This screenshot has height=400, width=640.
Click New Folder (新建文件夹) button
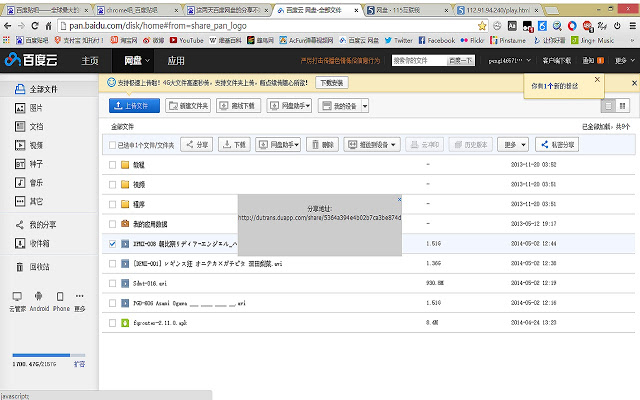tap(188, 106)
